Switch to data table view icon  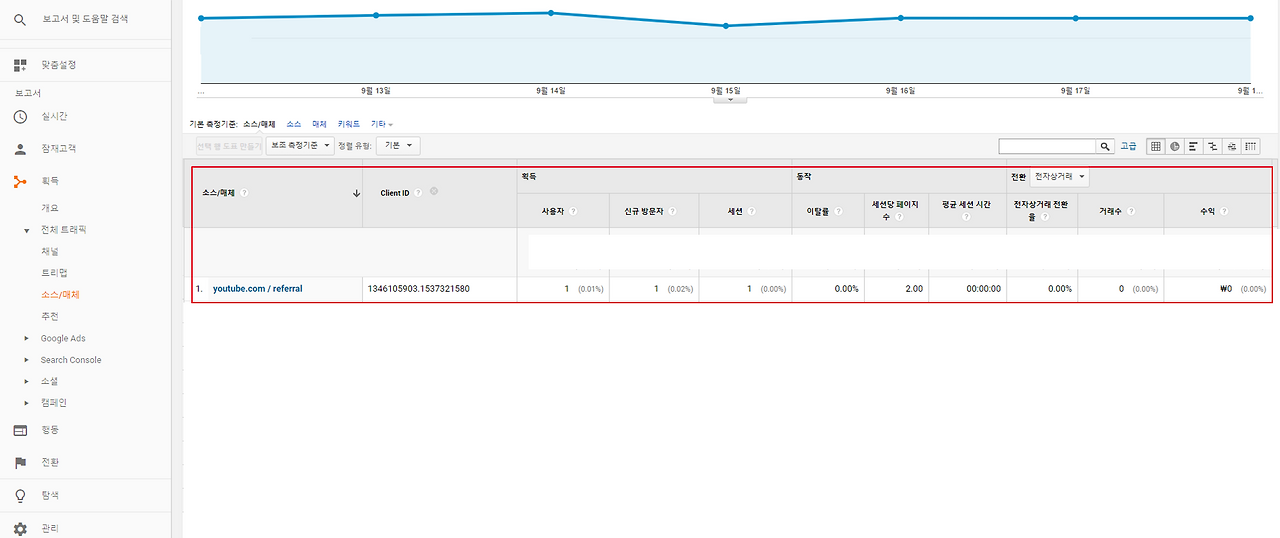(x=1156, y=146)
